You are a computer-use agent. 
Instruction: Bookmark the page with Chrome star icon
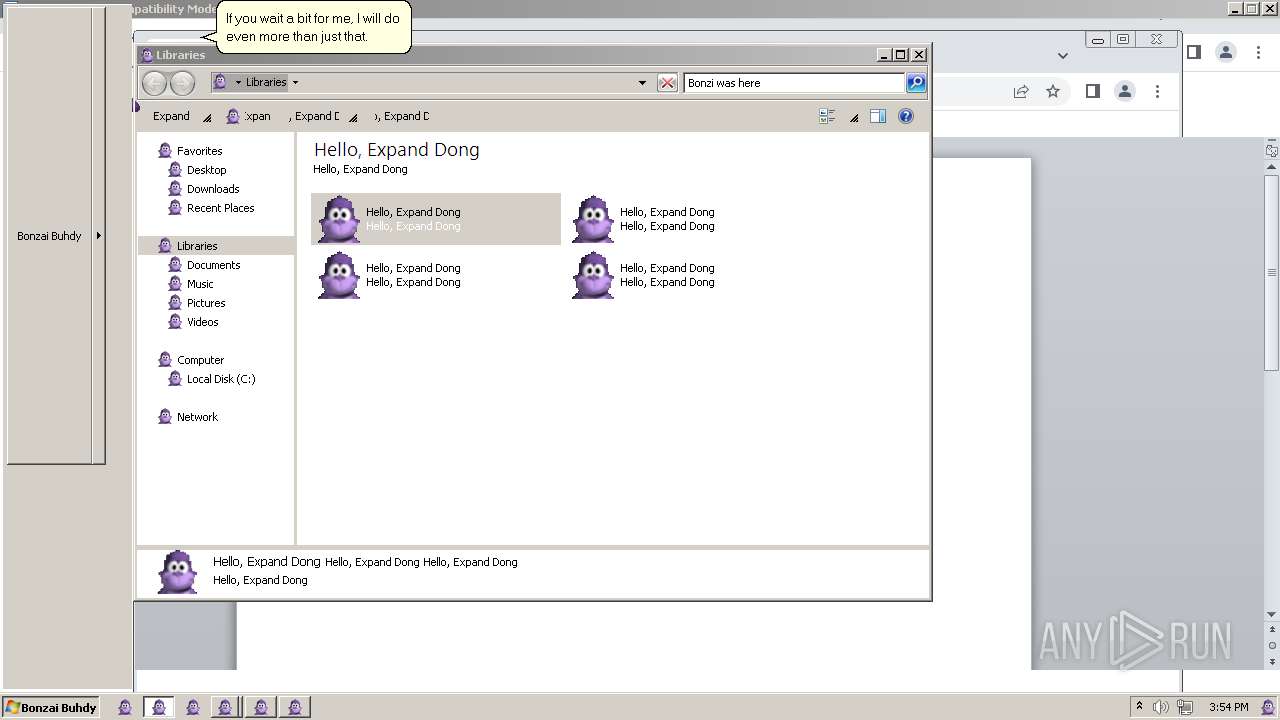[x=1053, y=91]
